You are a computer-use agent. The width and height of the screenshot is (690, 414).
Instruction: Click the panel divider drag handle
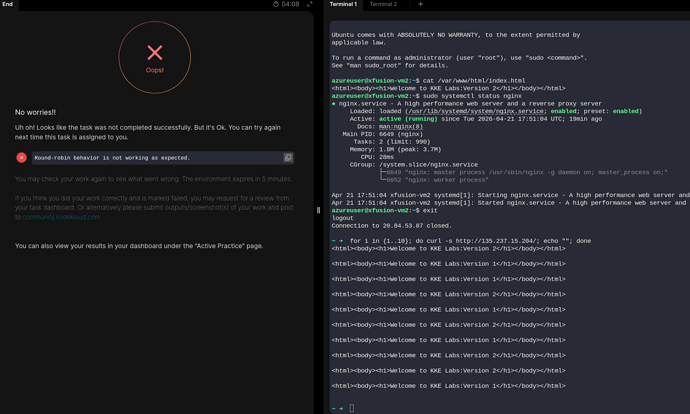click(318, 210)
